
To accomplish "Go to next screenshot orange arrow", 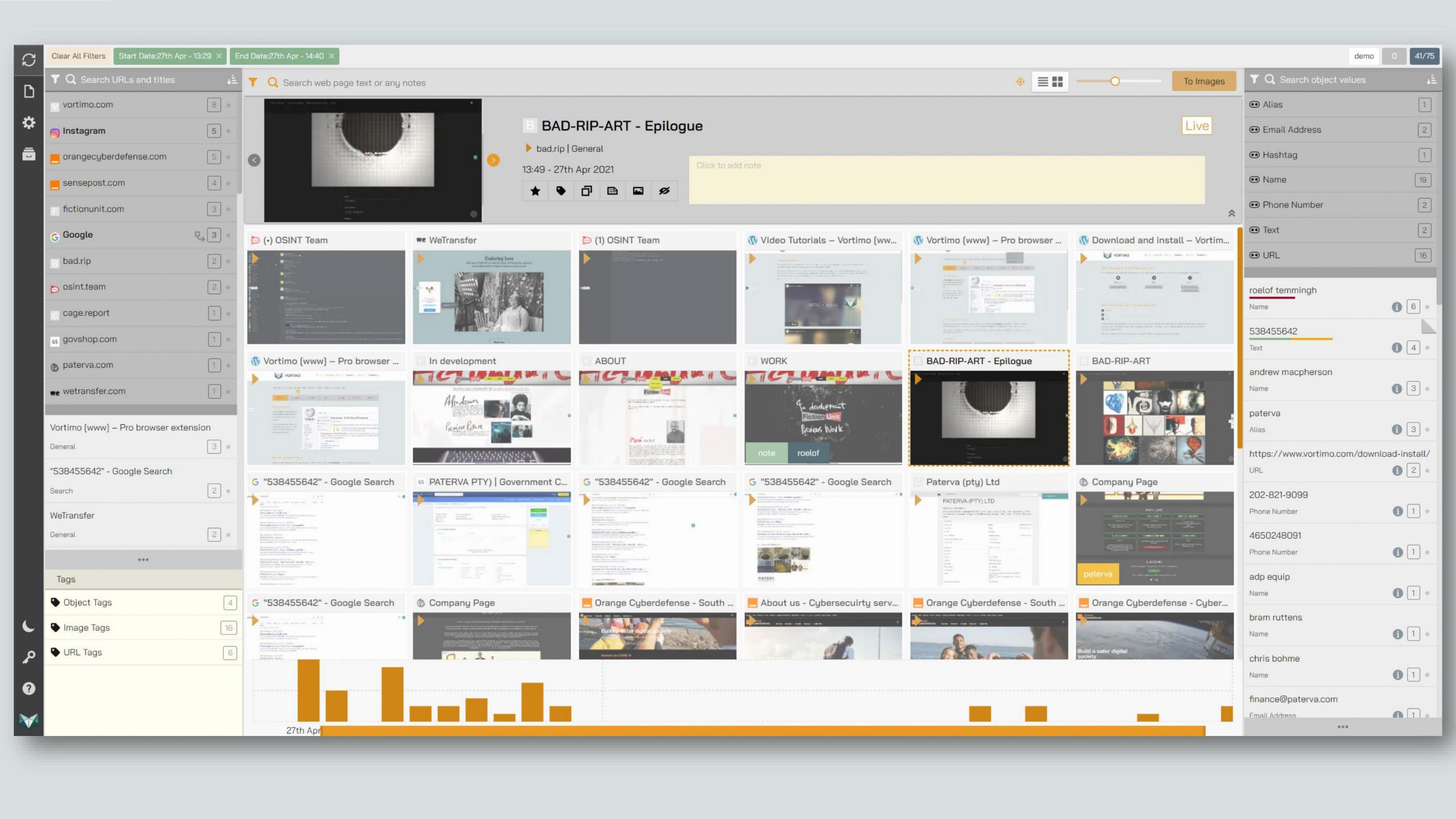I will coord(493,160).
